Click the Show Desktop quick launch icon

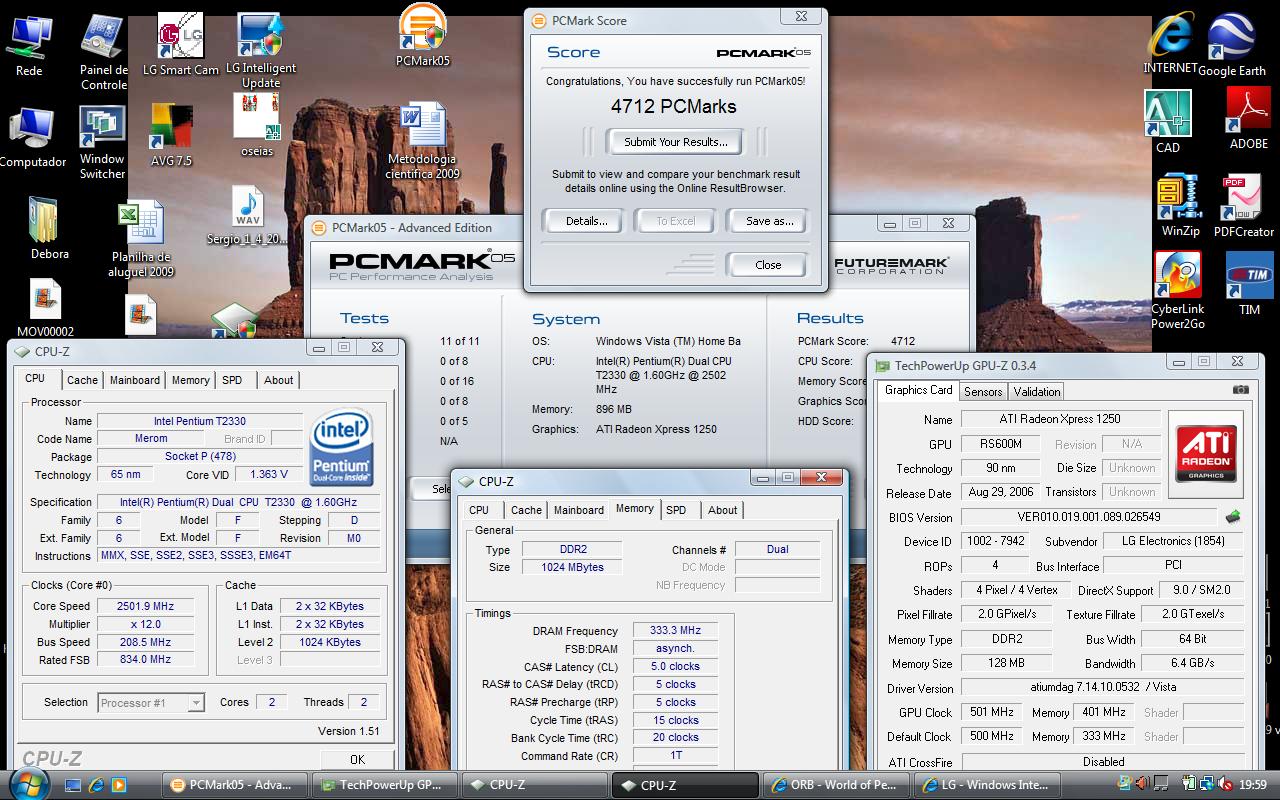74,785
